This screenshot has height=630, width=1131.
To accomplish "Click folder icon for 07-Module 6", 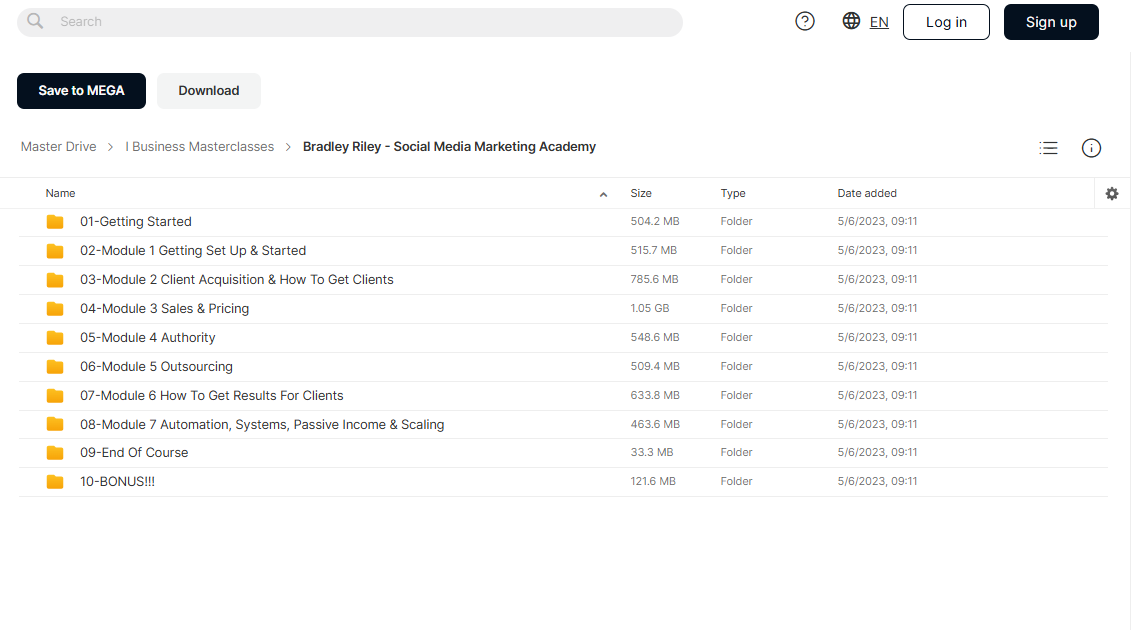I will (x=55, y=395).
